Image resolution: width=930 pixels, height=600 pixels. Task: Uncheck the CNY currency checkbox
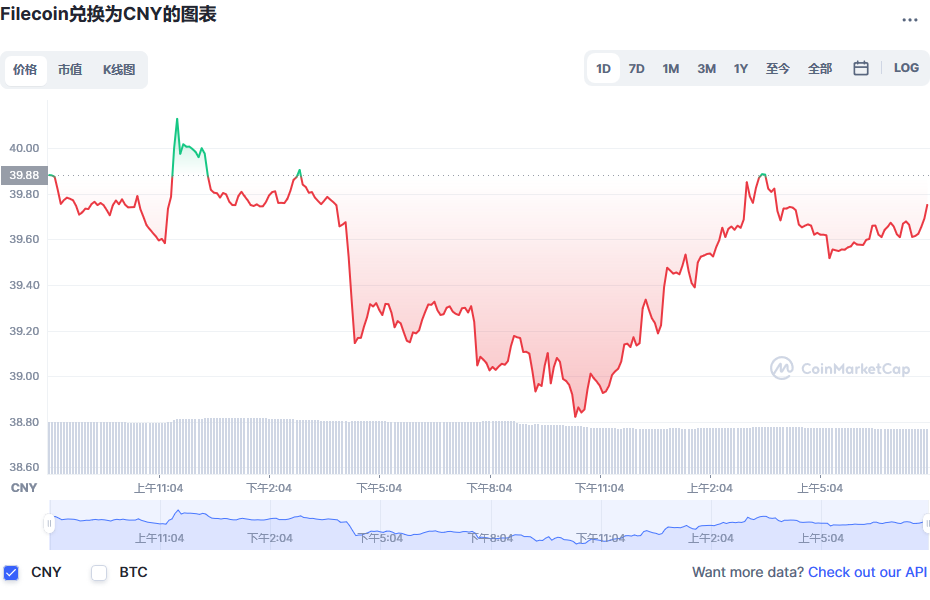(11, 573)
